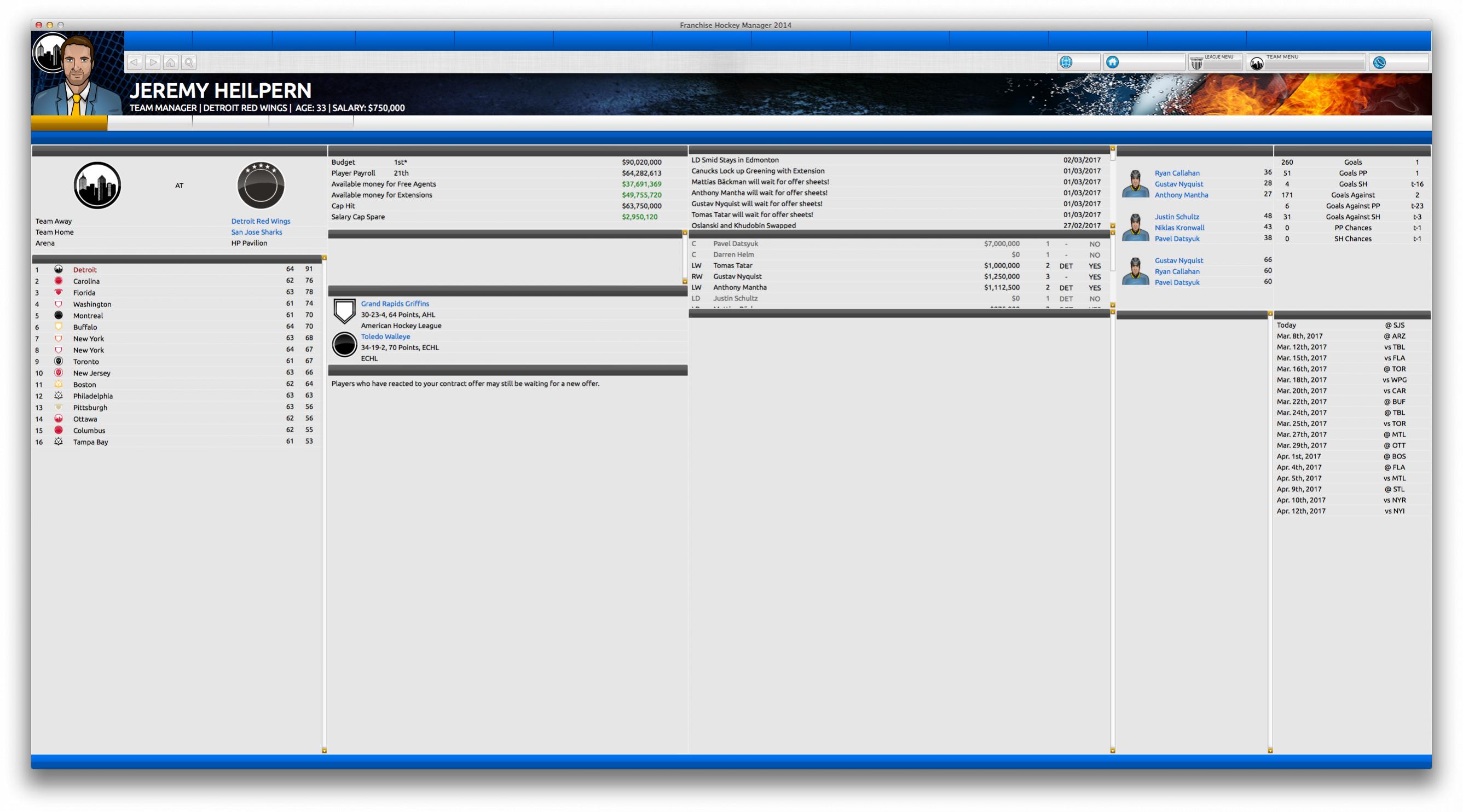Click the 'PP Chances' stat row
The image size is (1463, 812).
[1352, 228]
